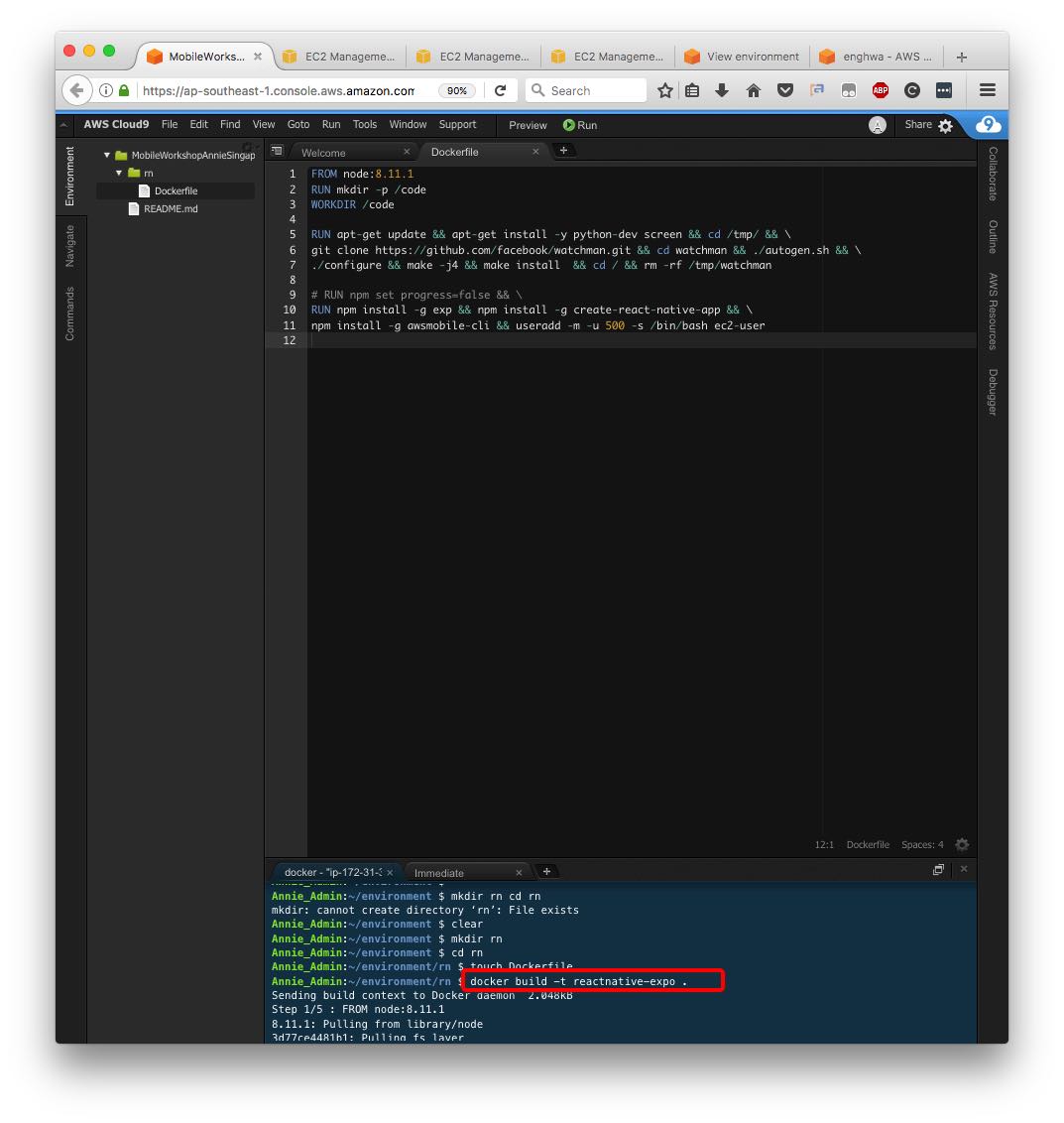Open the editor pane tab list menu
The height and width of the screenshot is (1123, 1064).
click(x=277, y=151)
